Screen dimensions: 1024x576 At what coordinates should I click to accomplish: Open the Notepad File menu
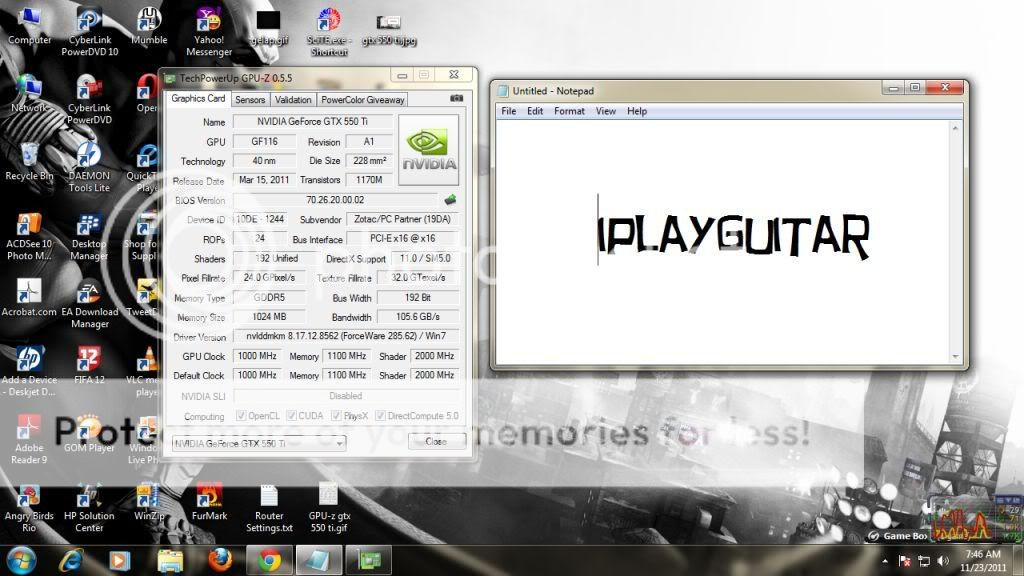pos(509,111)
